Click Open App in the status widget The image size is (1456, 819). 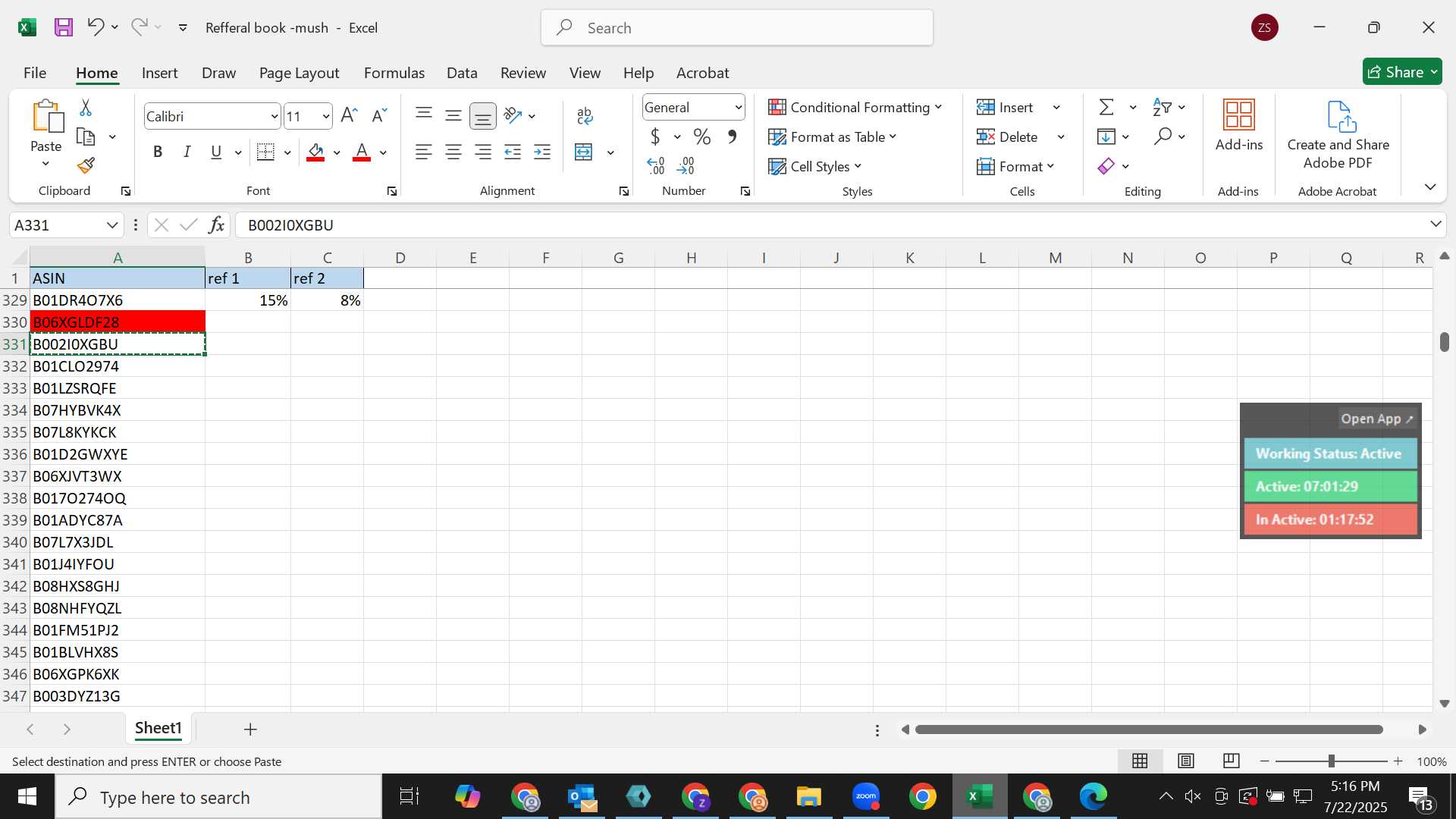pyautogui.click(x=1376, y=419)
